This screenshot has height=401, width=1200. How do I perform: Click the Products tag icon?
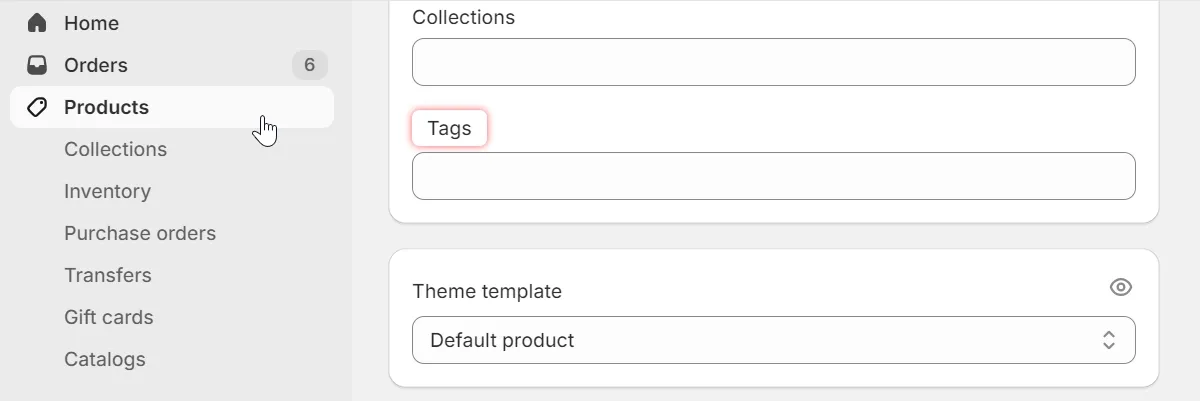(37, 107)
